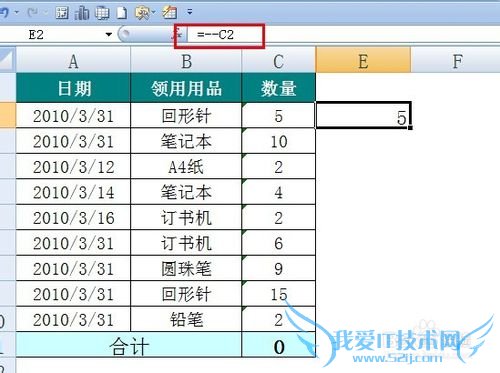
Task: Click the date cell 2010/3/14
Action: tap(73, 192)
